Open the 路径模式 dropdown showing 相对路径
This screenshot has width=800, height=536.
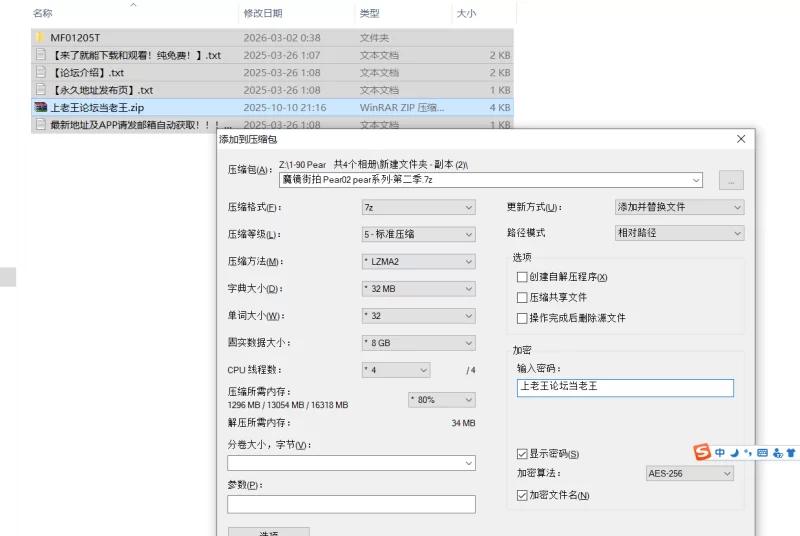pyautogui.click(x=680, y=233)
